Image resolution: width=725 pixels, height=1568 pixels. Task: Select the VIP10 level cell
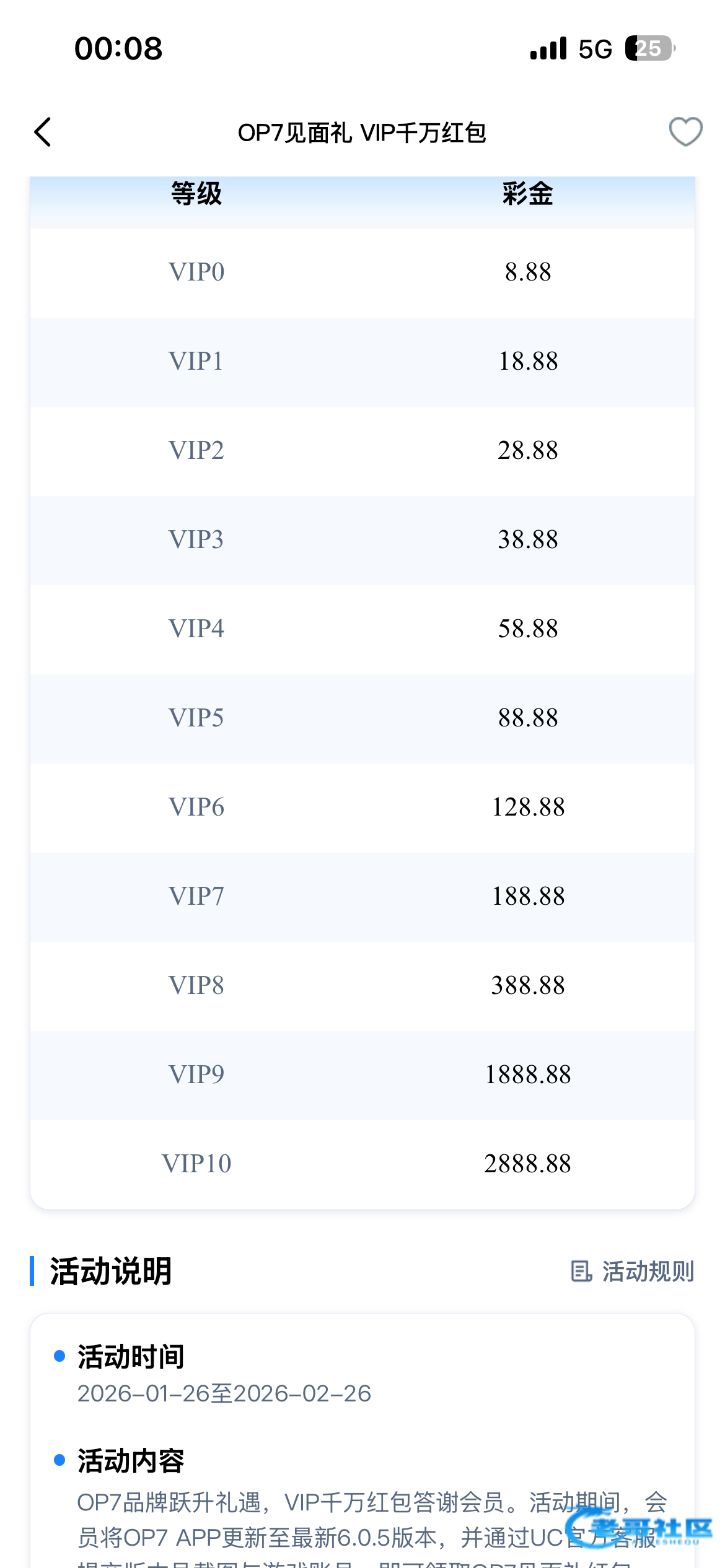(196, 1164)
